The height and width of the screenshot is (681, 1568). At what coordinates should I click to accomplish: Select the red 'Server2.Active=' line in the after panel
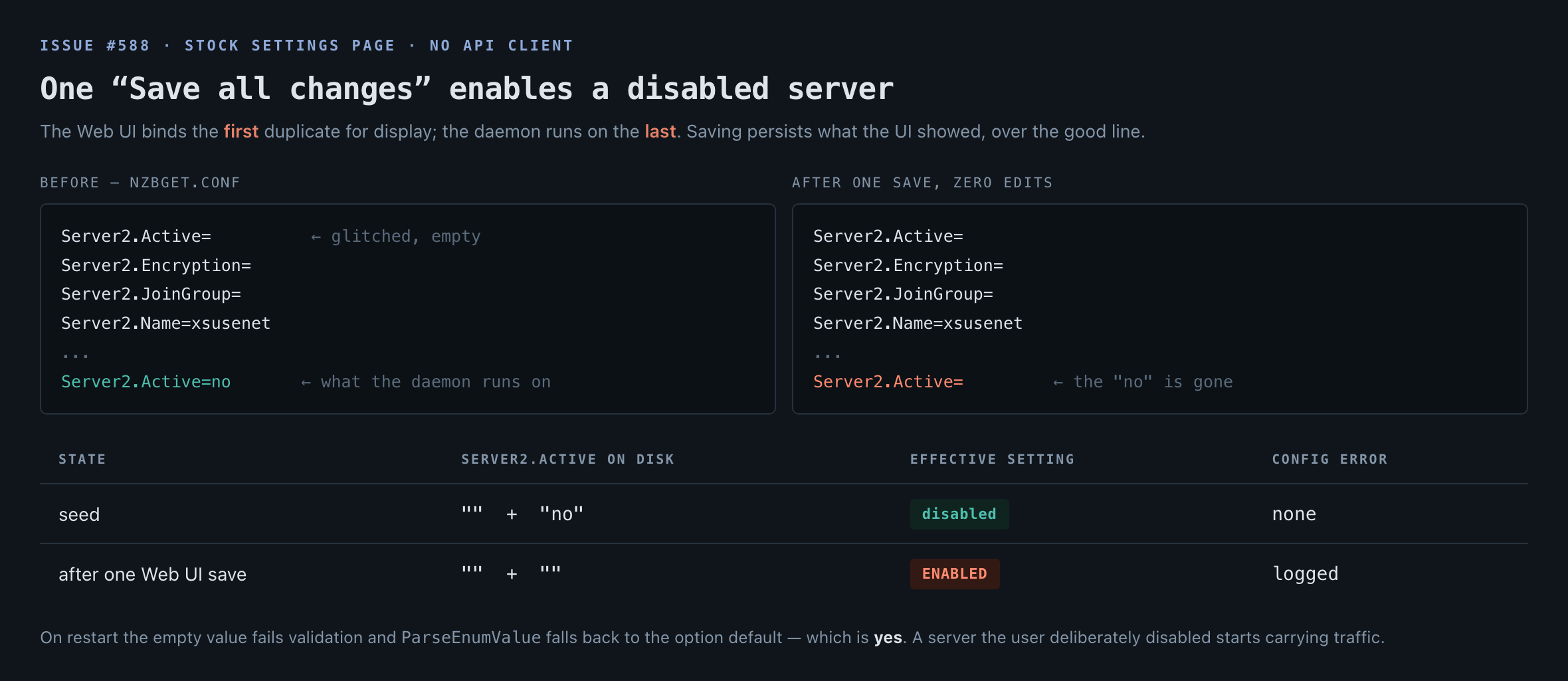888,382
